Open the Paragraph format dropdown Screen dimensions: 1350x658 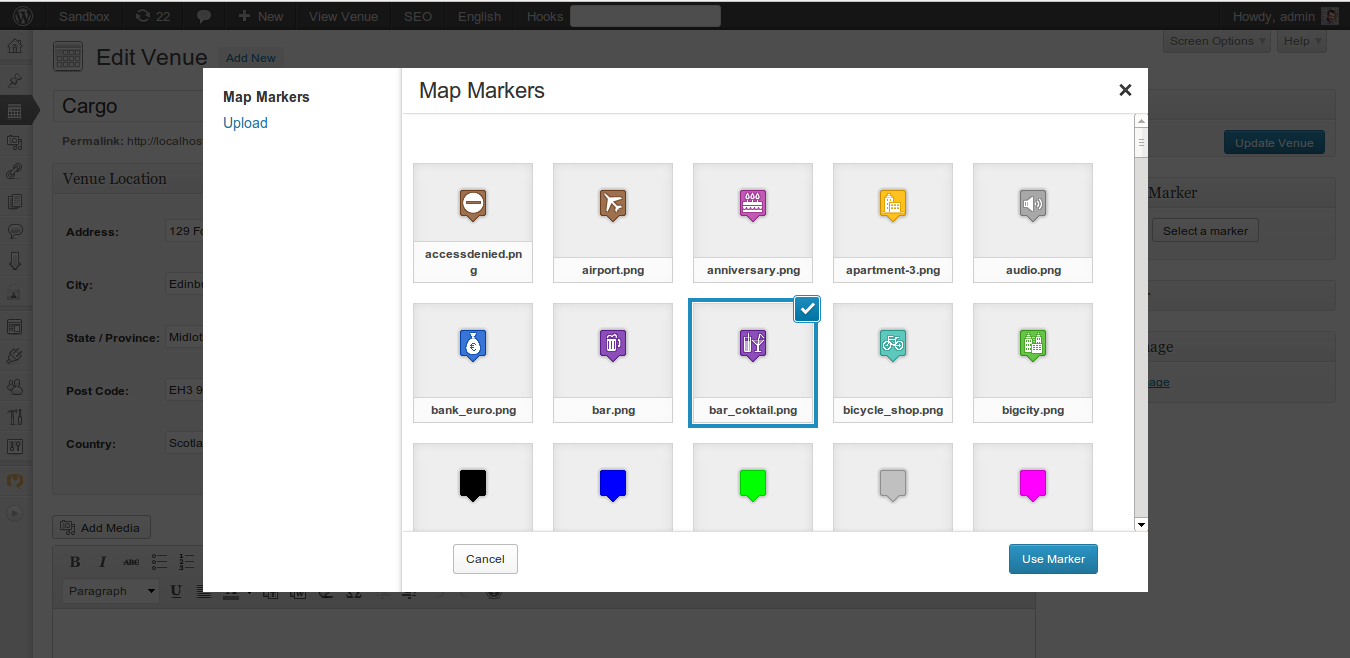click(110, 591)
